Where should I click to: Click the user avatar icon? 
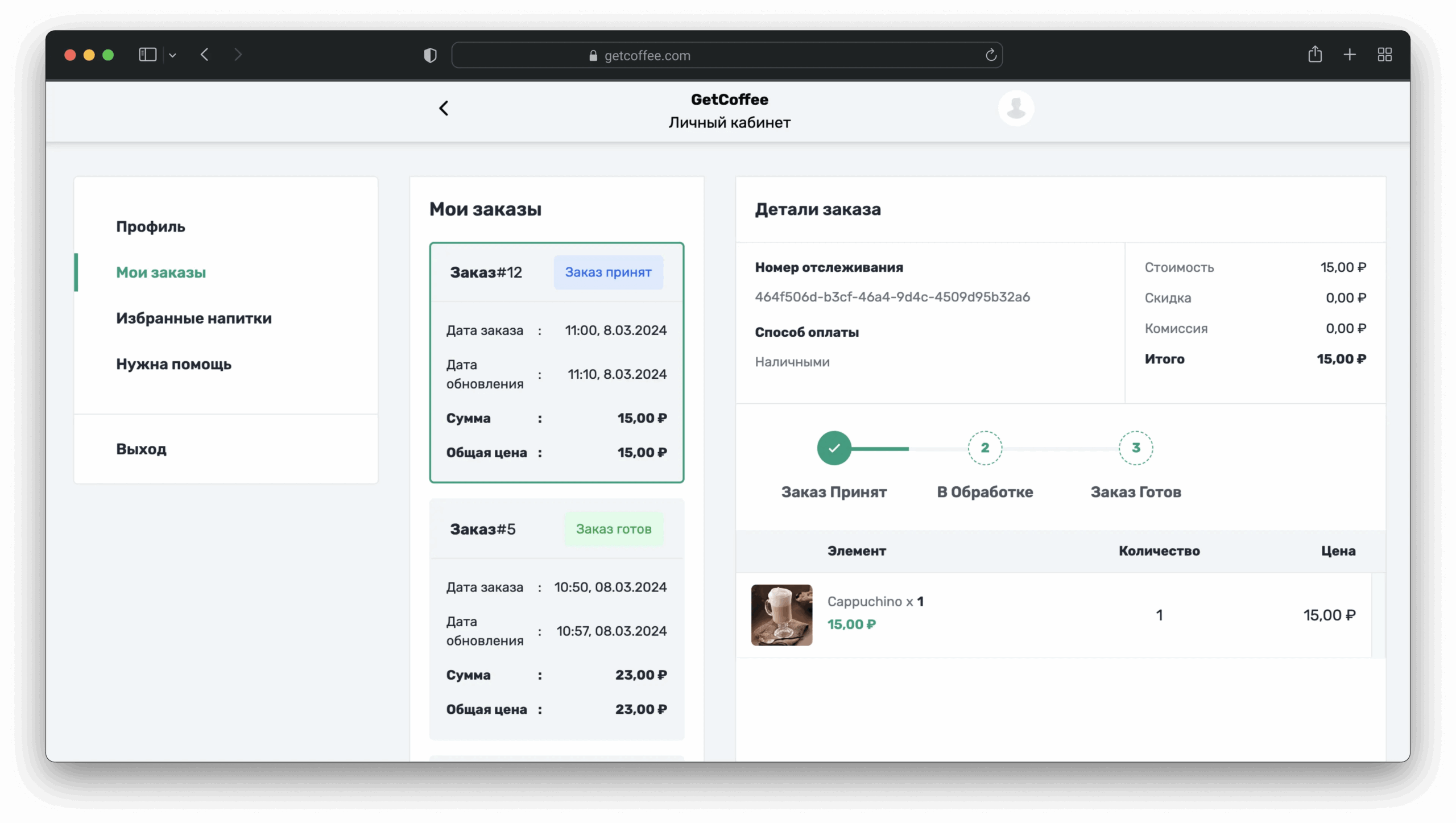(1016, 108)
